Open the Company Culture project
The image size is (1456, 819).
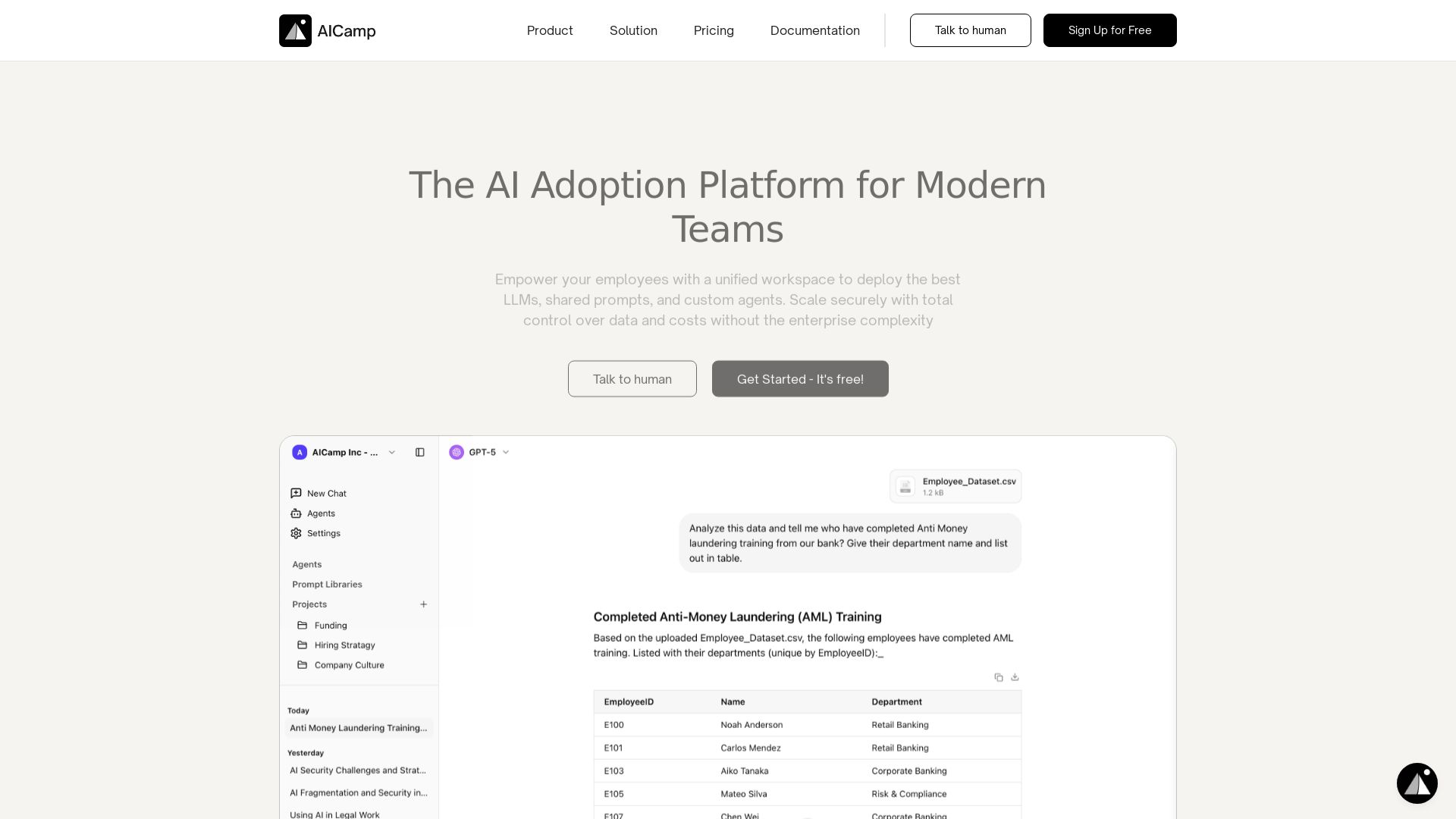[x=350, y=665]
